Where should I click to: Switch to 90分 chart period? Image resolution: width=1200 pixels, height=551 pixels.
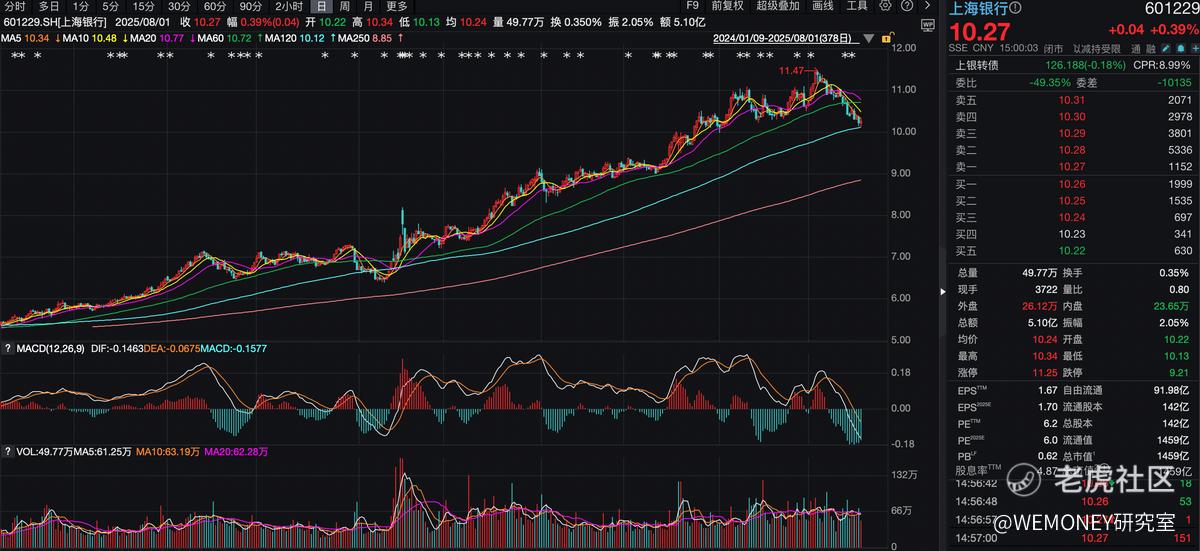251,6
